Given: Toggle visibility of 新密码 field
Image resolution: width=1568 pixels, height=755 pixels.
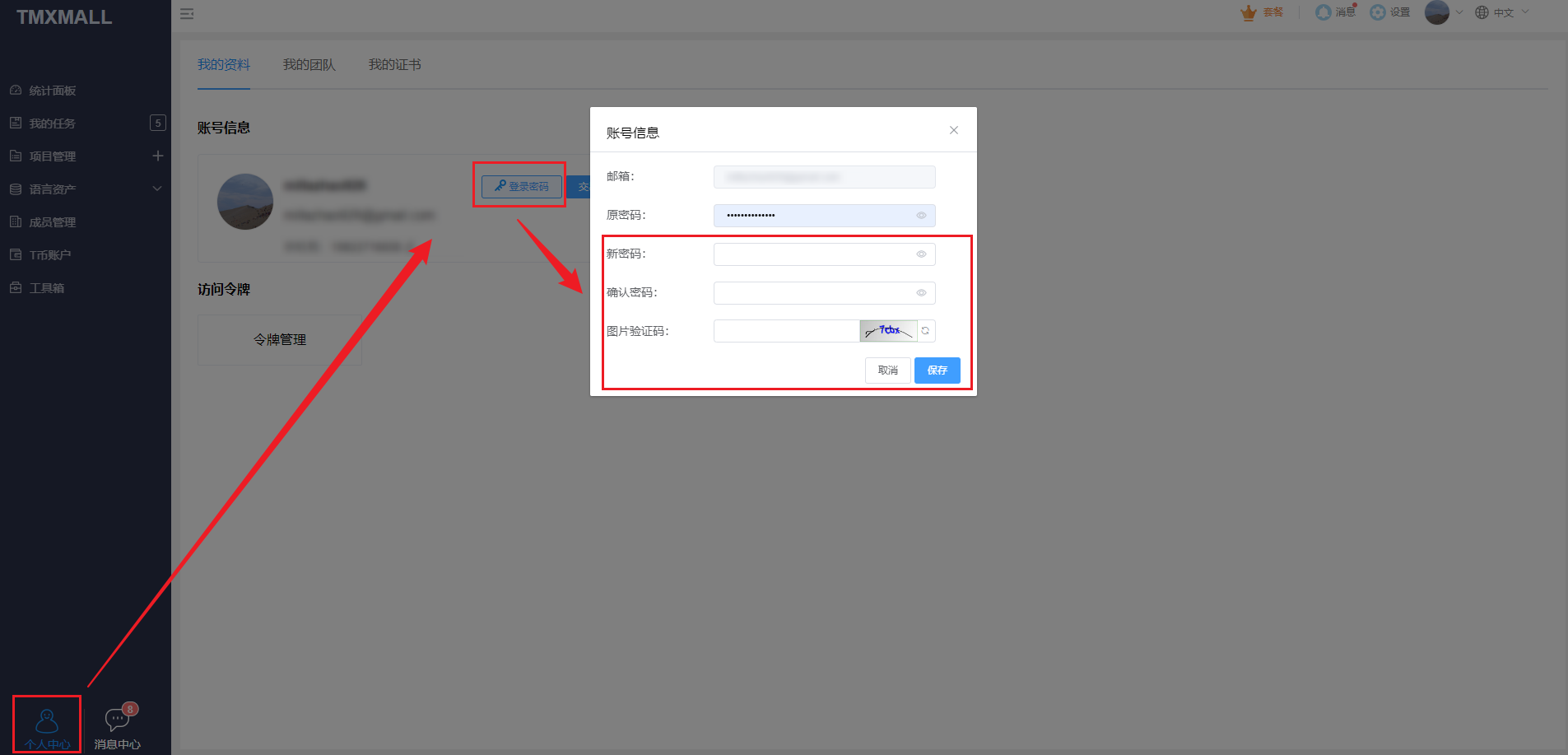Looking at the screenshot, I should tap(921, 254).
